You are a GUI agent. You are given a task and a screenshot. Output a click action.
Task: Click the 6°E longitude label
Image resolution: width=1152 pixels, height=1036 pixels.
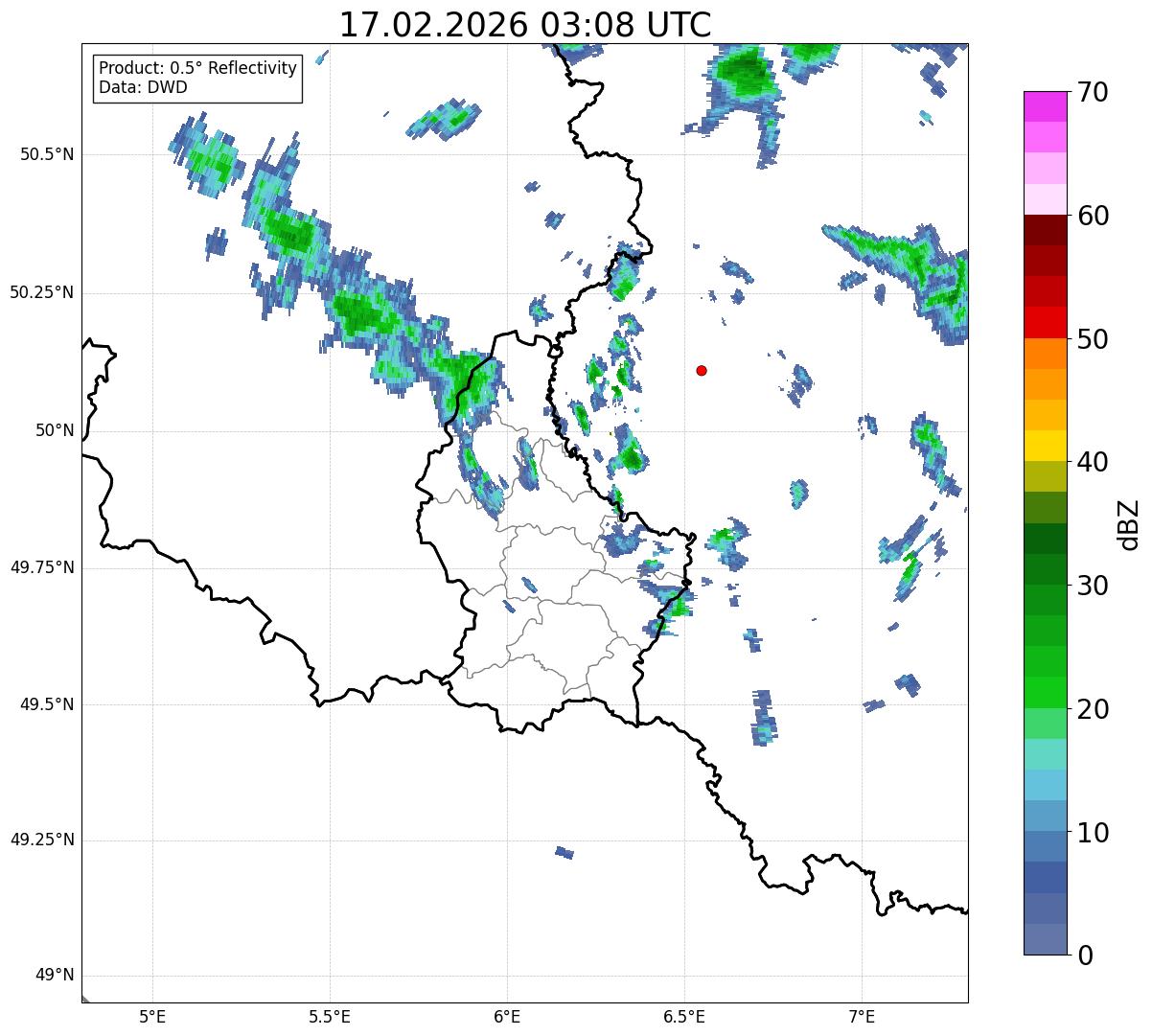[x=507, y=1018]
